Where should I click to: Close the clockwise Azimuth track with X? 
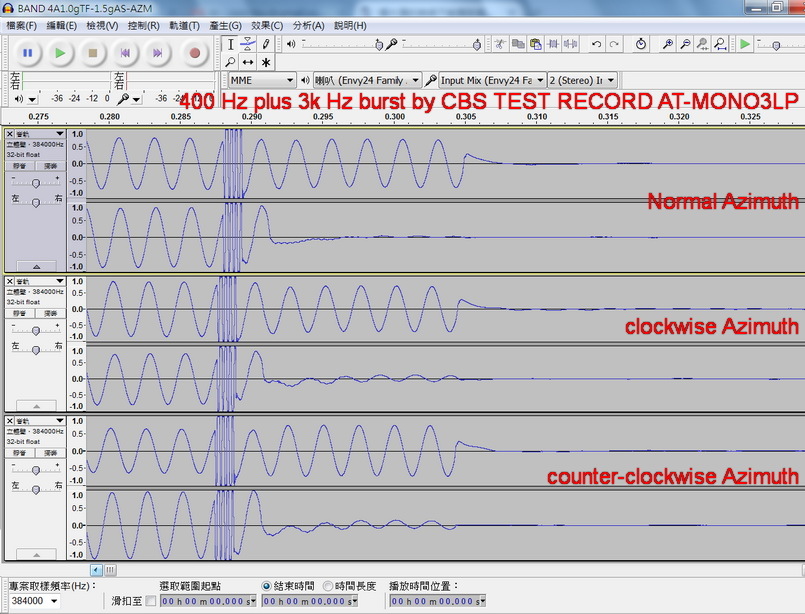tap(10, 281)
